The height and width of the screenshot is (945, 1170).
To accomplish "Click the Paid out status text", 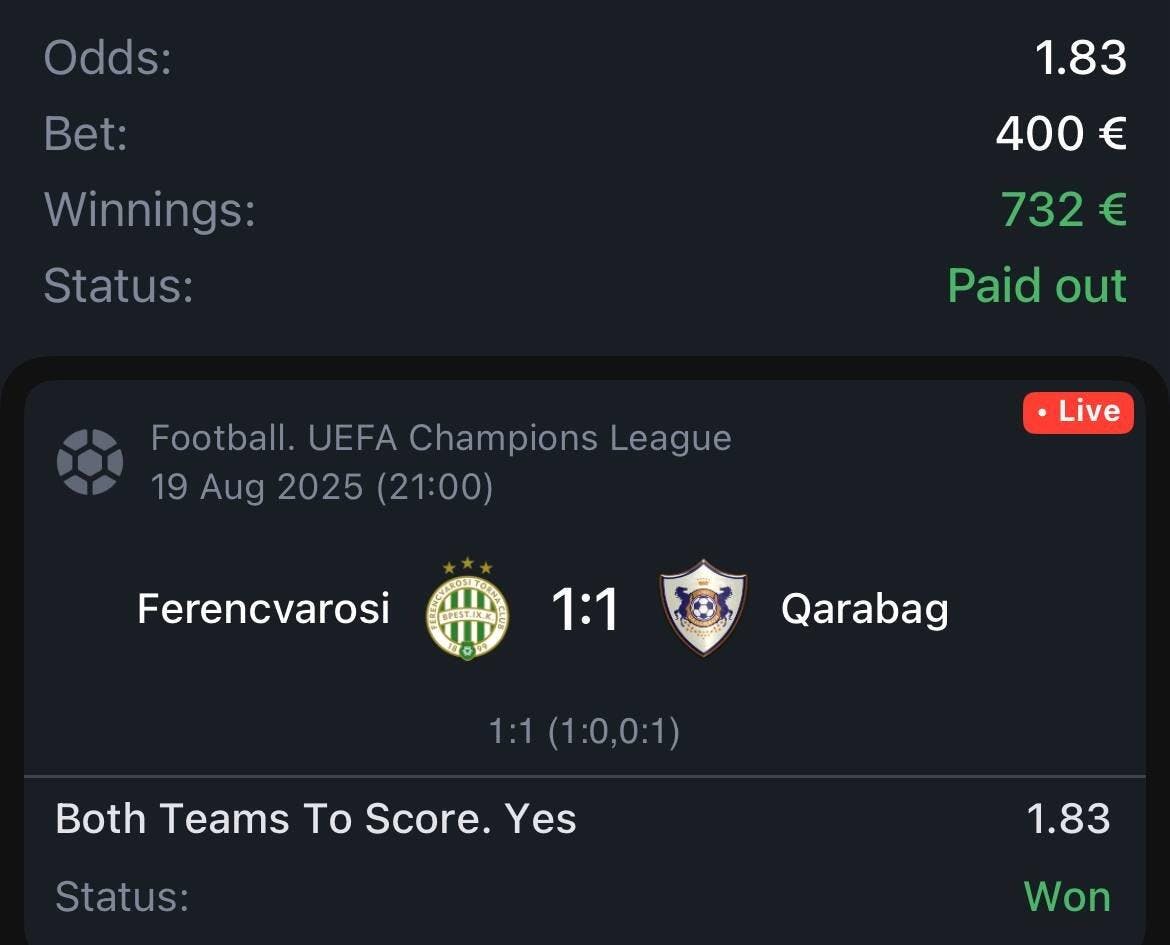I will pos(1036,285).
